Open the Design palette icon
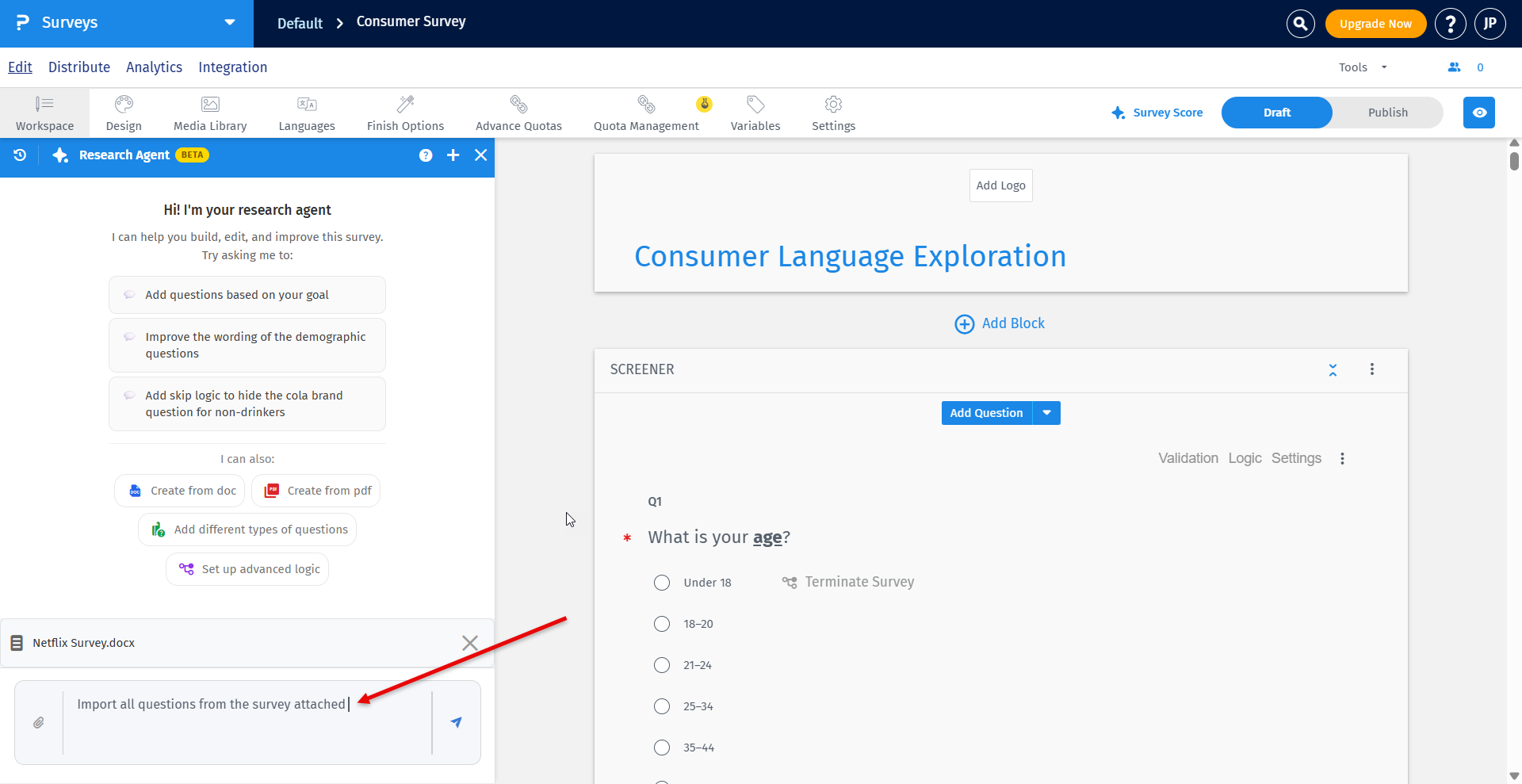This screenshot has width=1522, height=784. pos(124,104)
